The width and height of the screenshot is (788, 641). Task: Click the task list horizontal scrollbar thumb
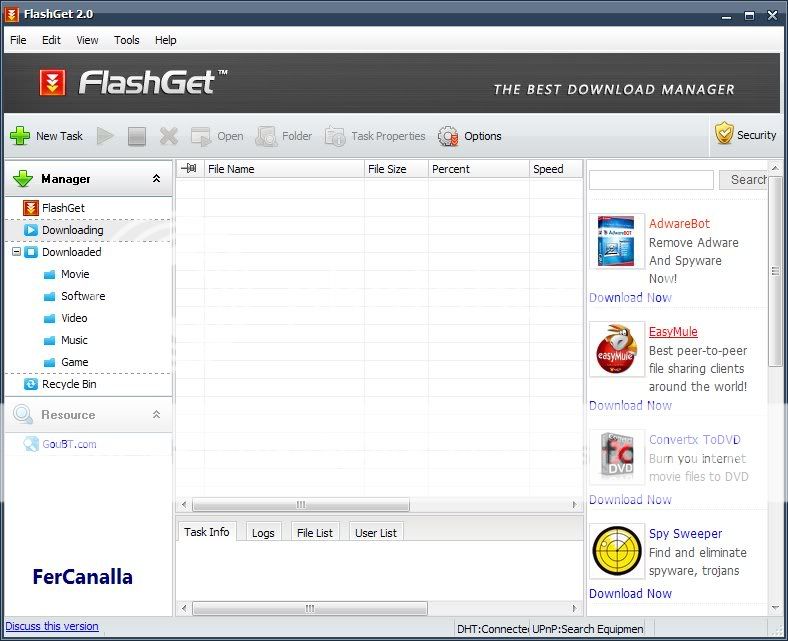301,504
